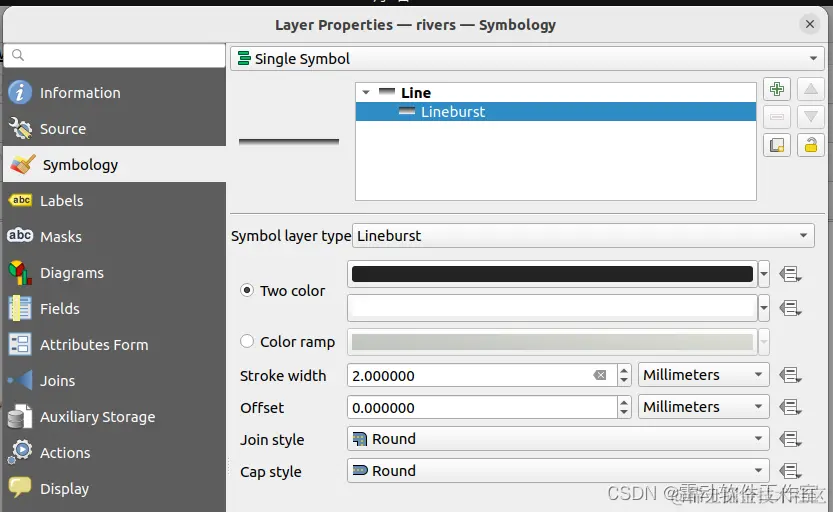Open data-defined override for Offset
The width and height of the screenshot is (833, 512).
[x=790, y=407]
